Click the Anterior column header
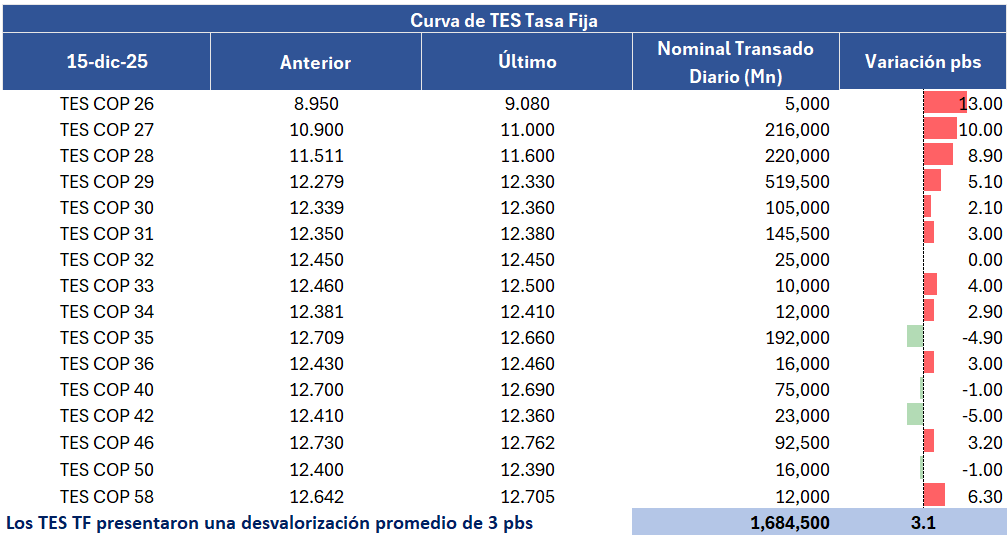 (315, 62)
